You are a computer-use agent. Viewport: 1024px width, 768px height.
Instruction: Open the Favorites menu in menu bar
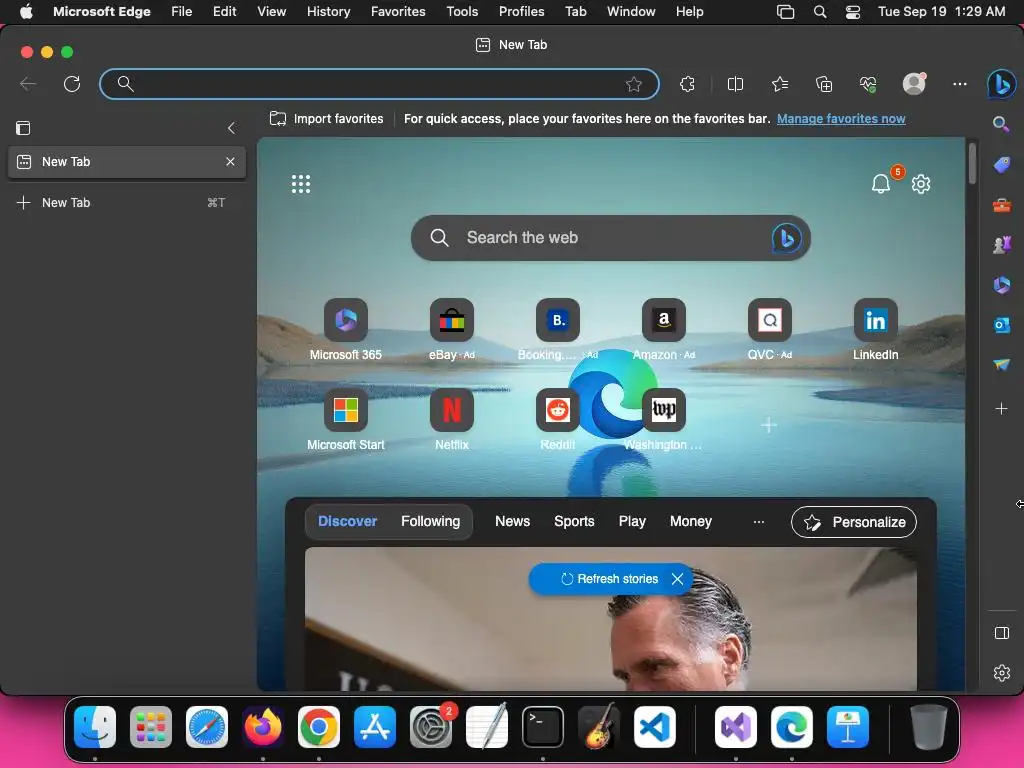(398, 12)
